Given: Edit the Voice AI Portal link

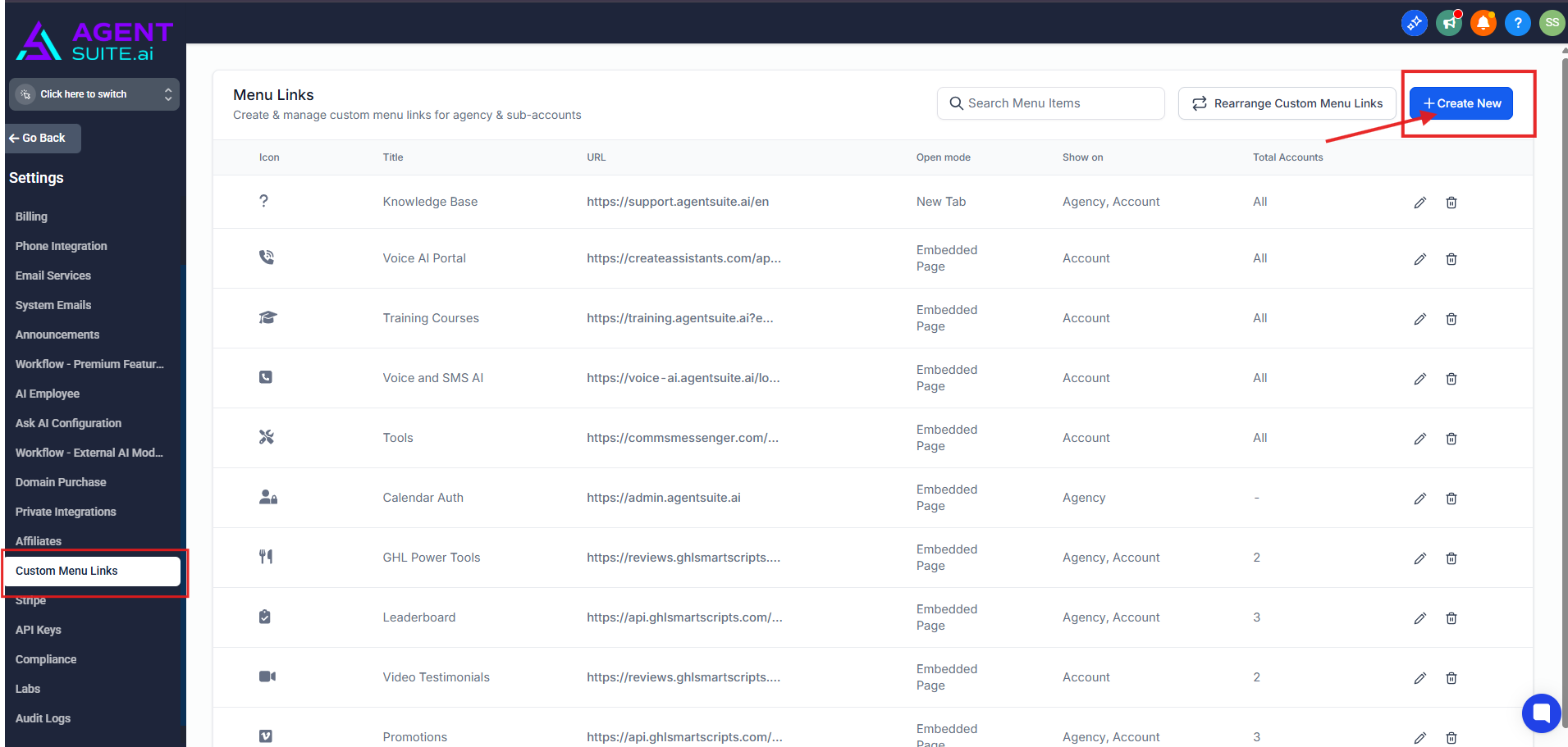Looking at the screenshot, I should pos(1420,259).
